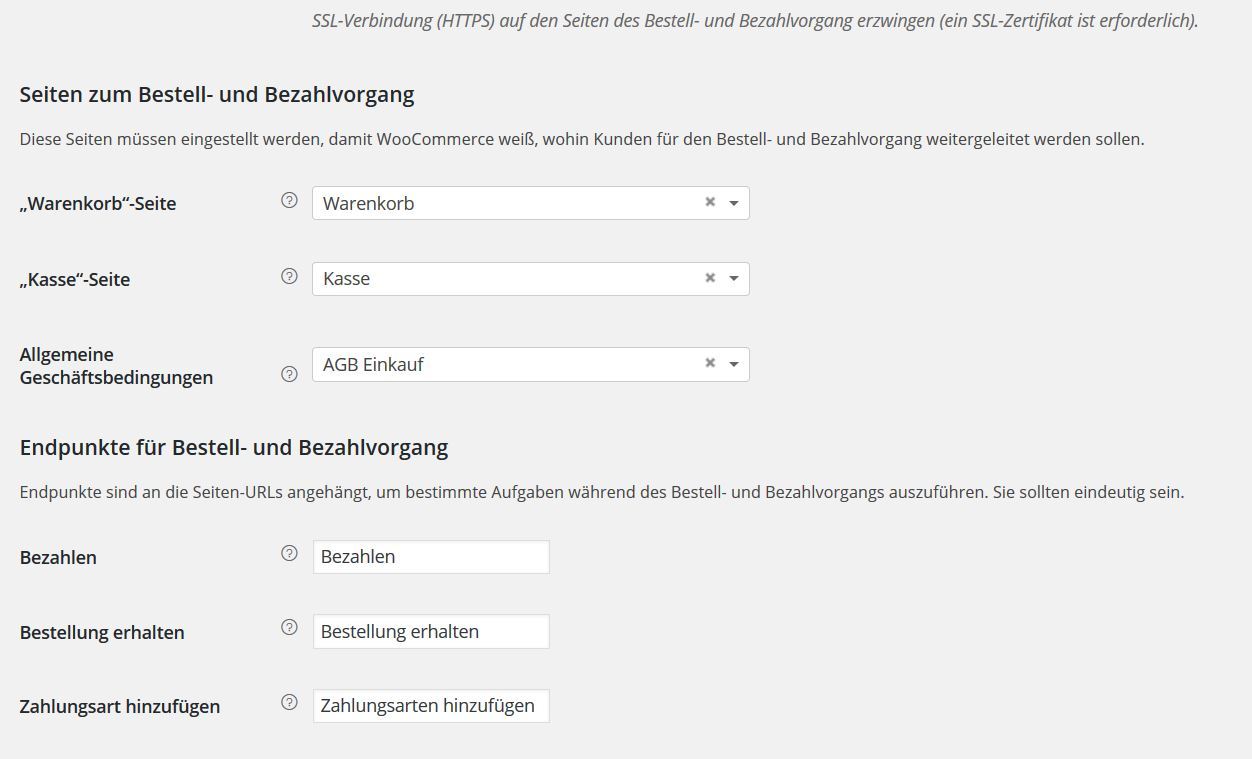Viewport: 1252px width, 759px height.
Task: Click into Bestellung erhalten endpoint field
Action: pos(431,631)
